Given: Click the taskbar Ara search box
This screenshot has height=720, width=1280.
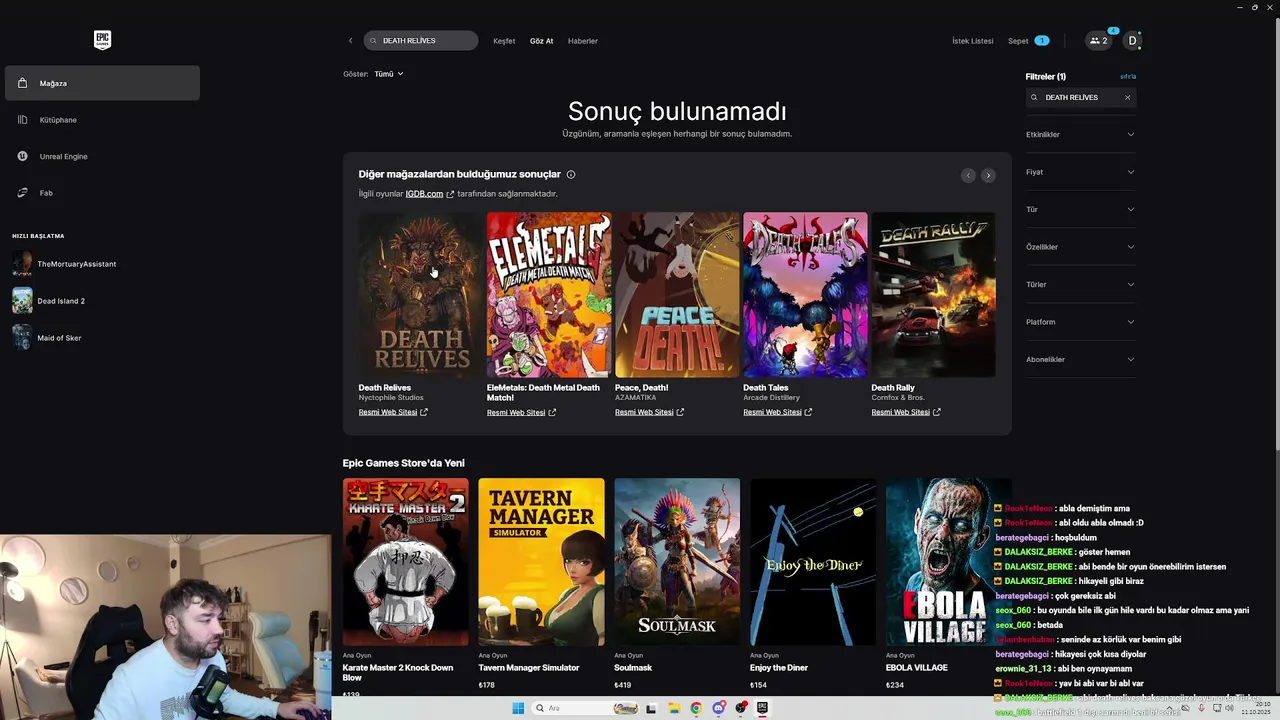Looking at the screenshot, I should click(586, 708).
